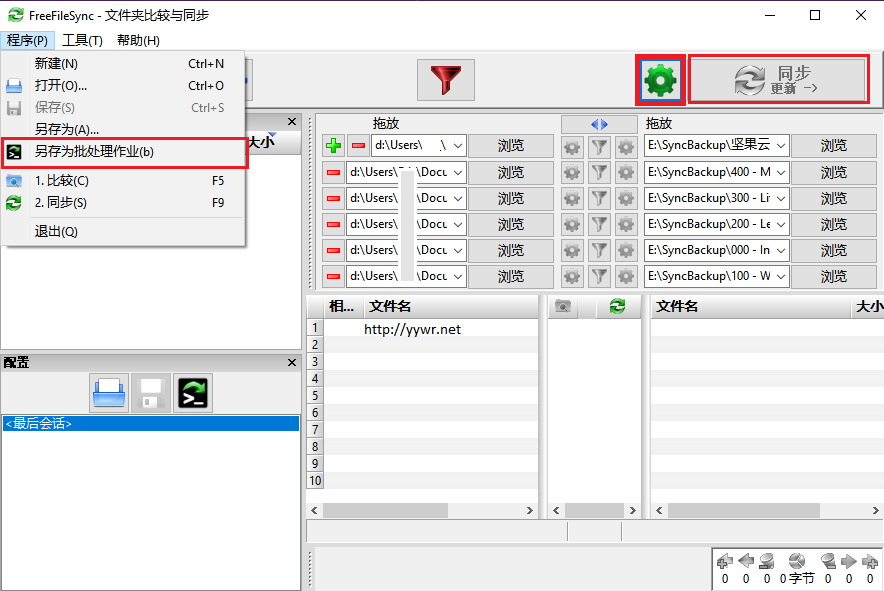
Task: Open local filter for 400 - M pair
Action: pyautogui.click(x=599, y=172)
